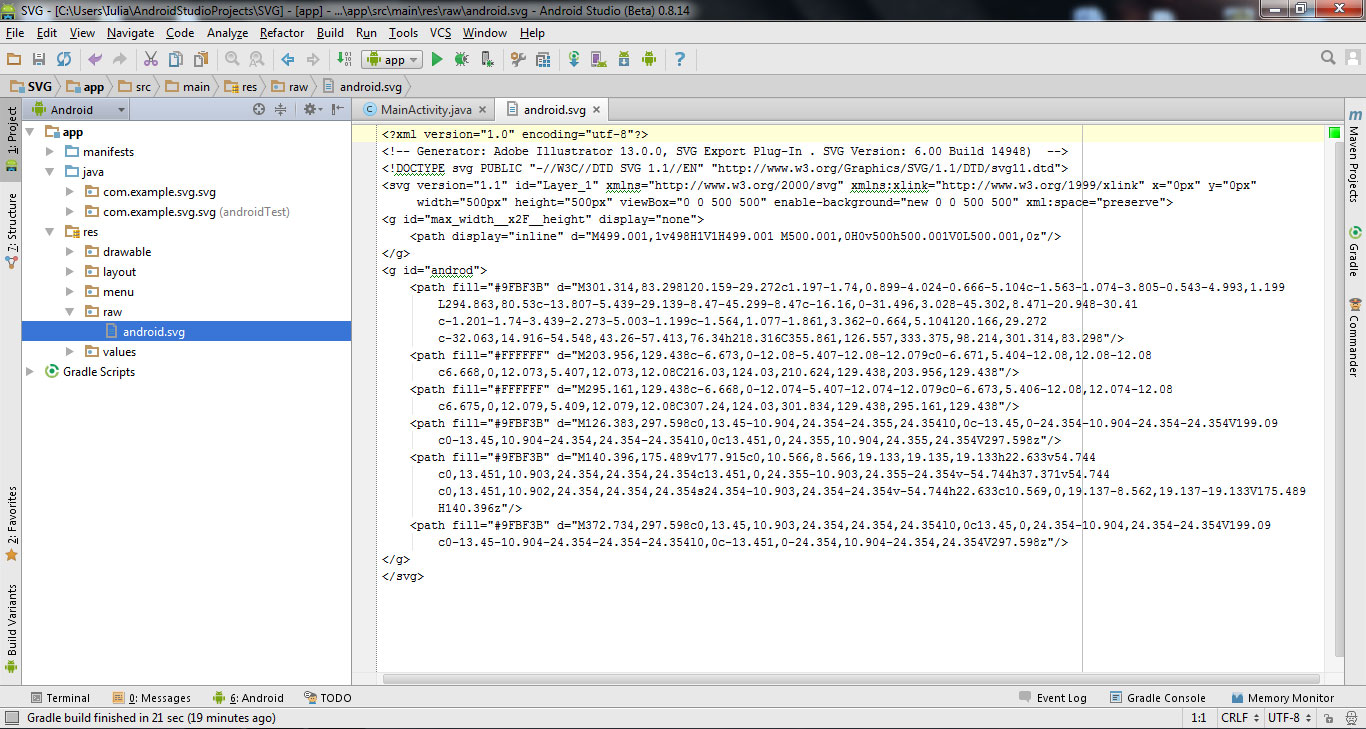Collapse the java folder node
Image resolution: width=1366 pixels, height=729 pixels.
[51, 172]
